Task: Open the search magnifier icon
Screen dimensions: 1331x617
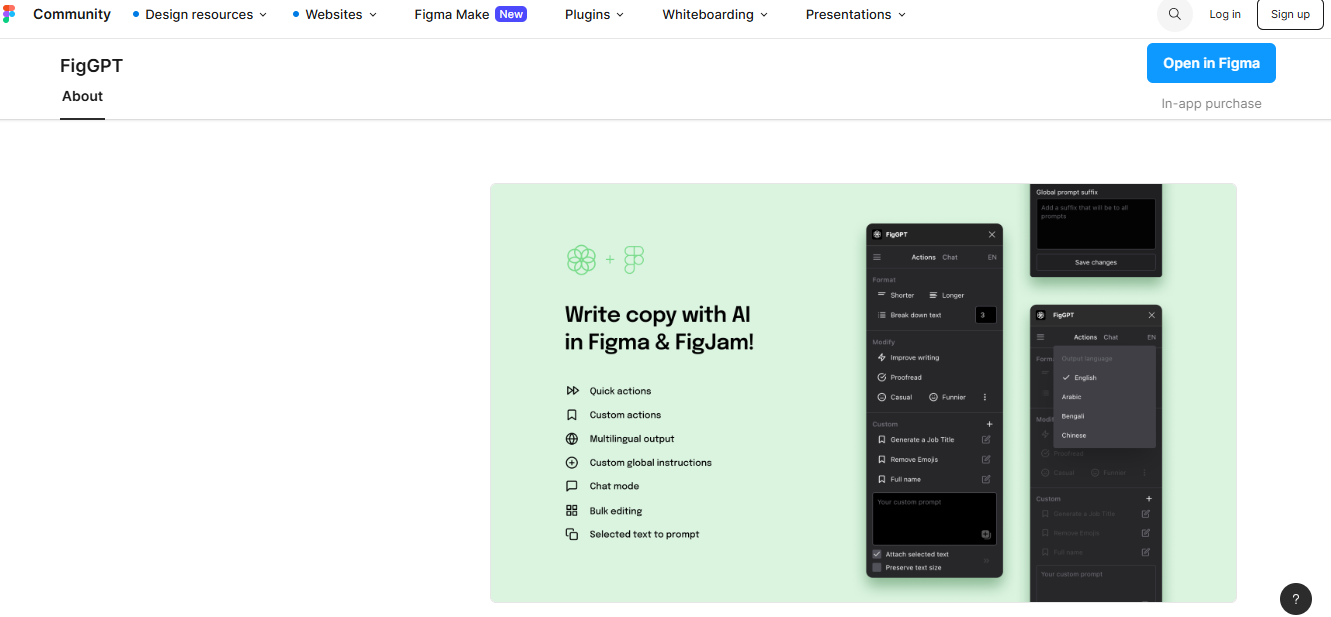Action: coord(1174,14)
